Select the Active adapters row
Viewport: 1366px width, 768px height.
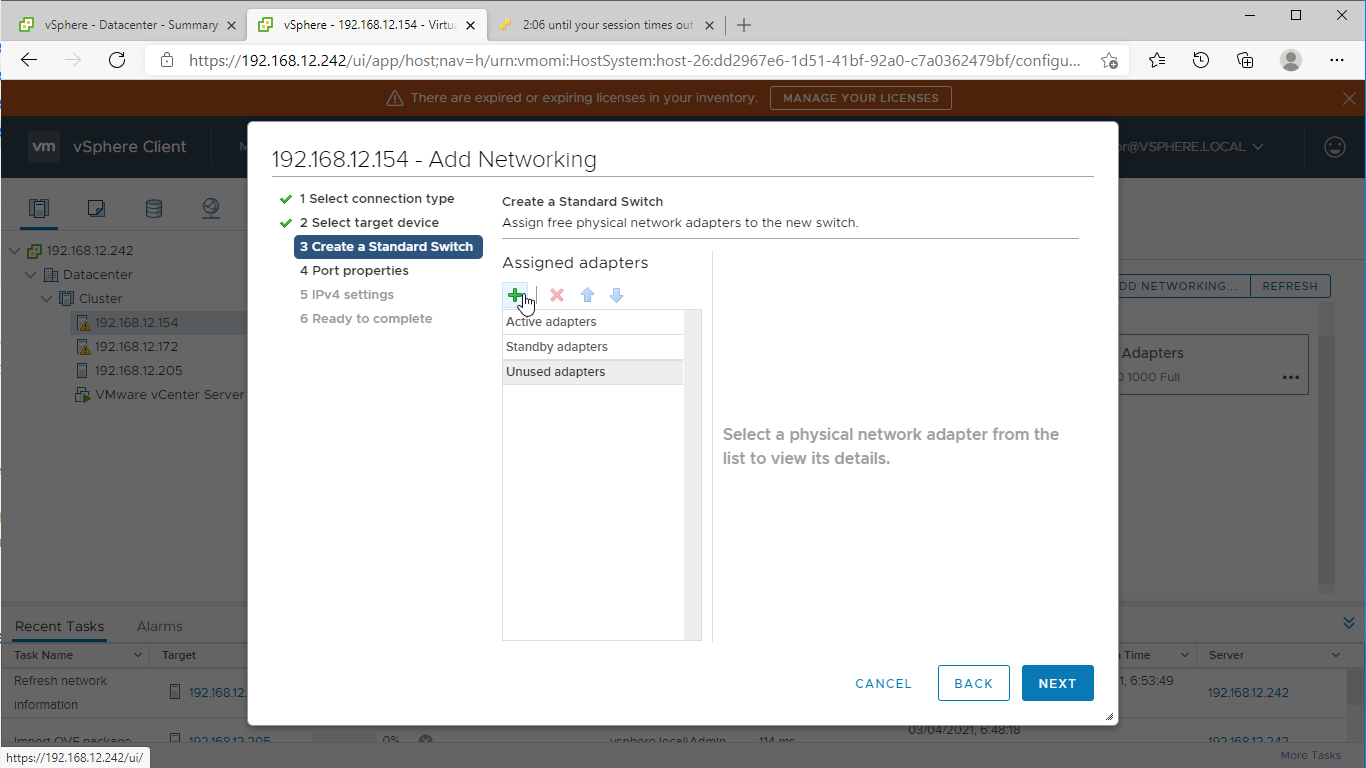coord(593,322)
